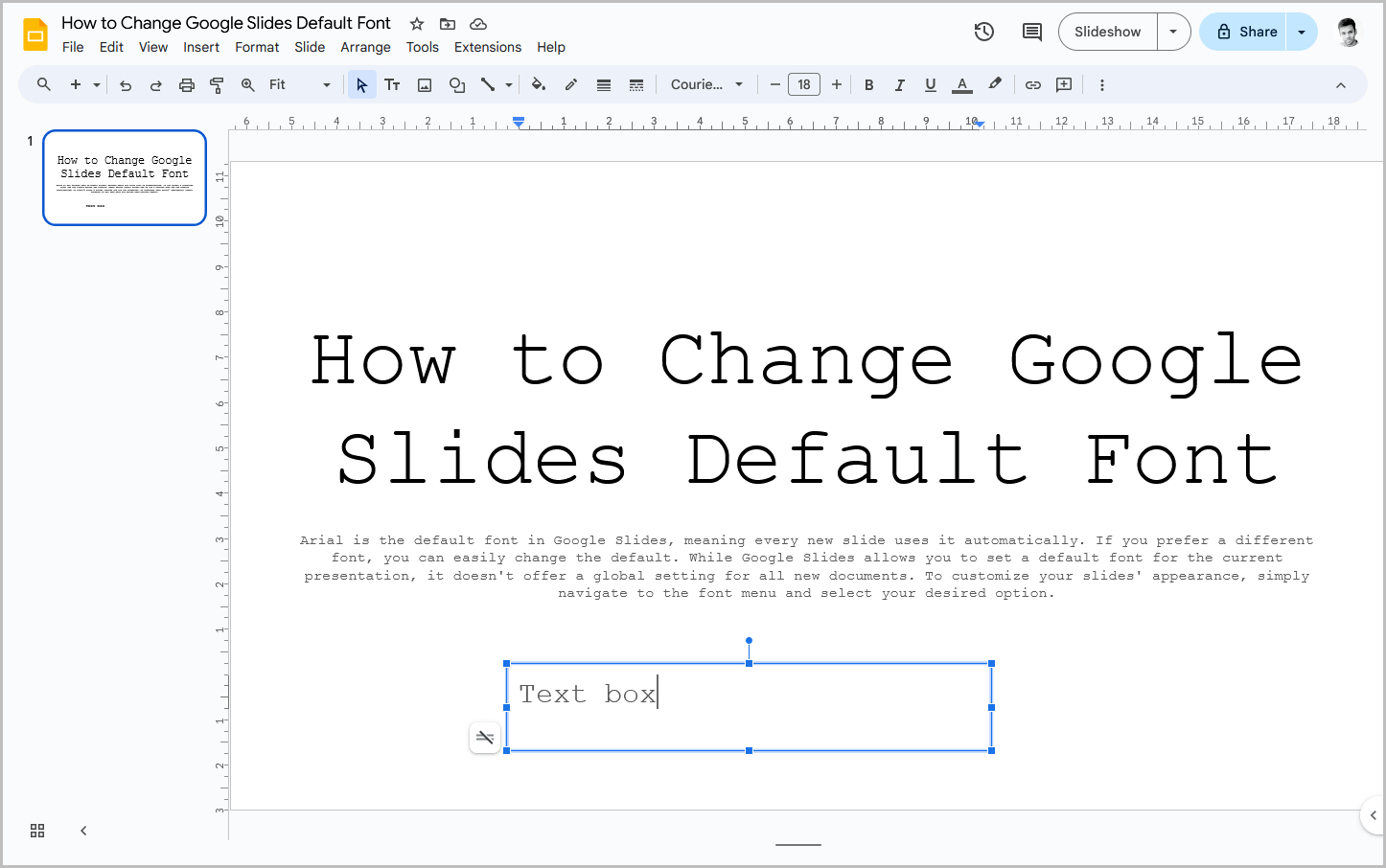This screenshot has height=868, width=1386.
Task: Move presentation to a folder
Action: [448, 24]
